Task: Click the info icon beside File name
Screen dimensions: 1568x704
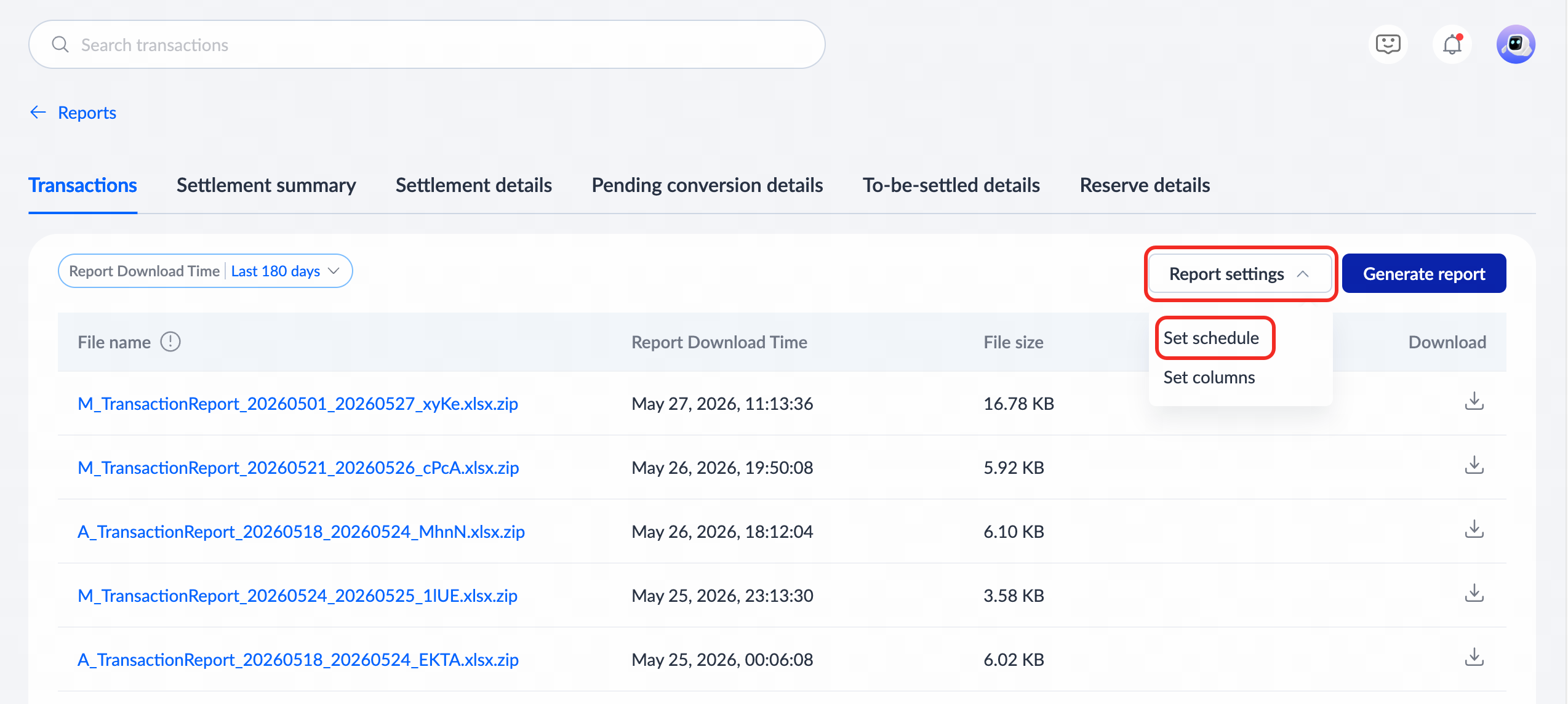Action: (170, 342)
